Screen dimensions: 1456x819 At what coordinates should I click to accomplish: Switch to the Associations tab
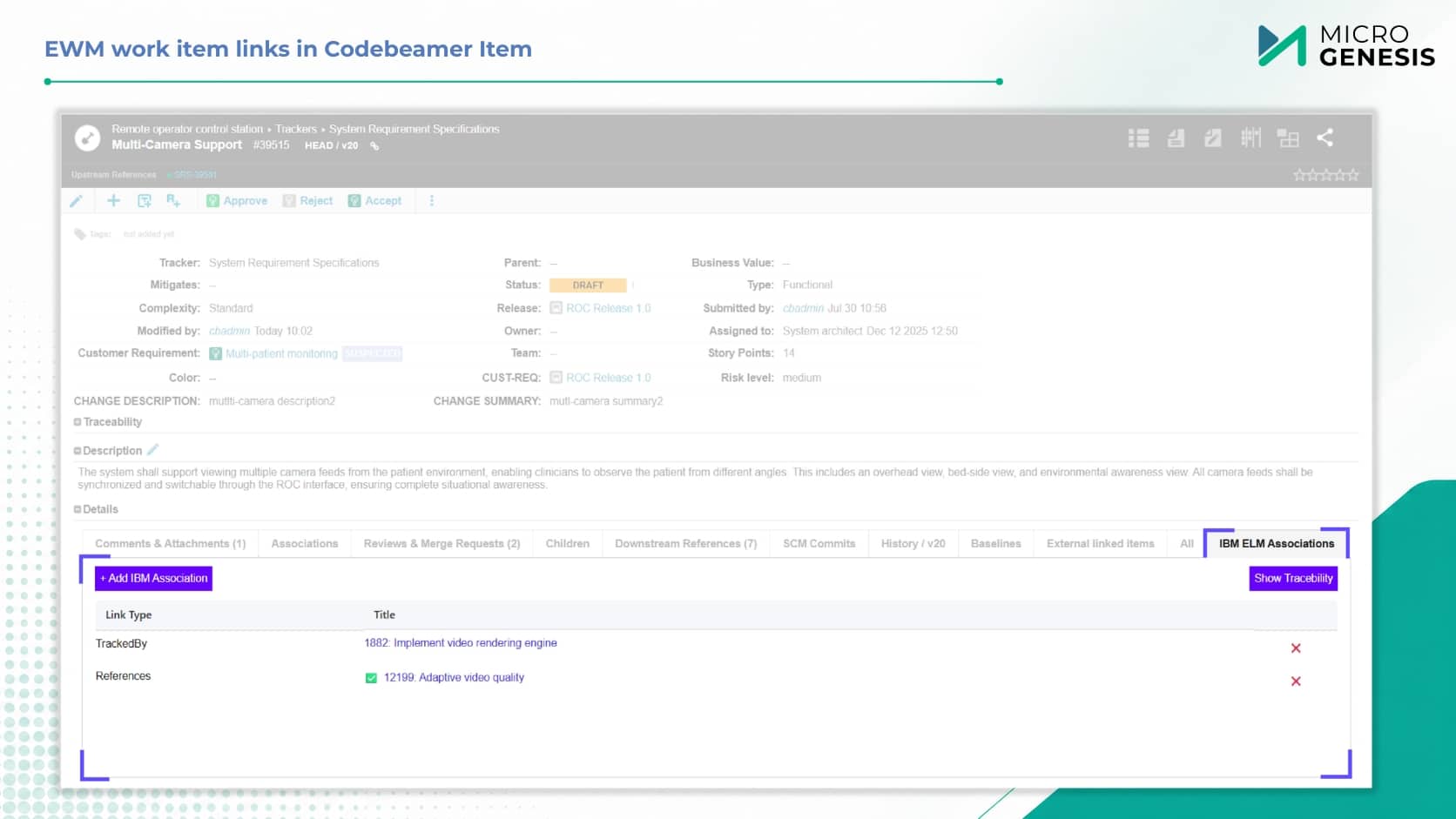point(305,544)
